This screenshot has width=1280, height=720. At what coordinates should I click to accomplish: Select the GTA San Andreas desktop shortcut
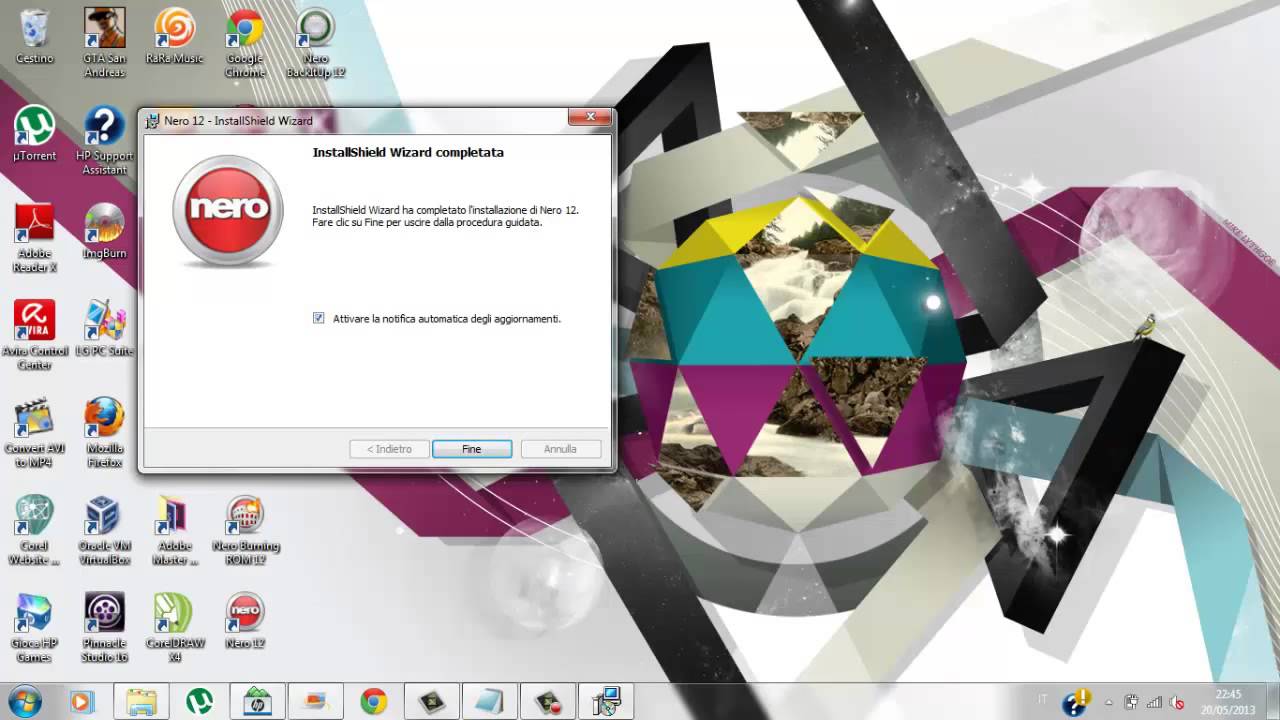click(104, 42)
